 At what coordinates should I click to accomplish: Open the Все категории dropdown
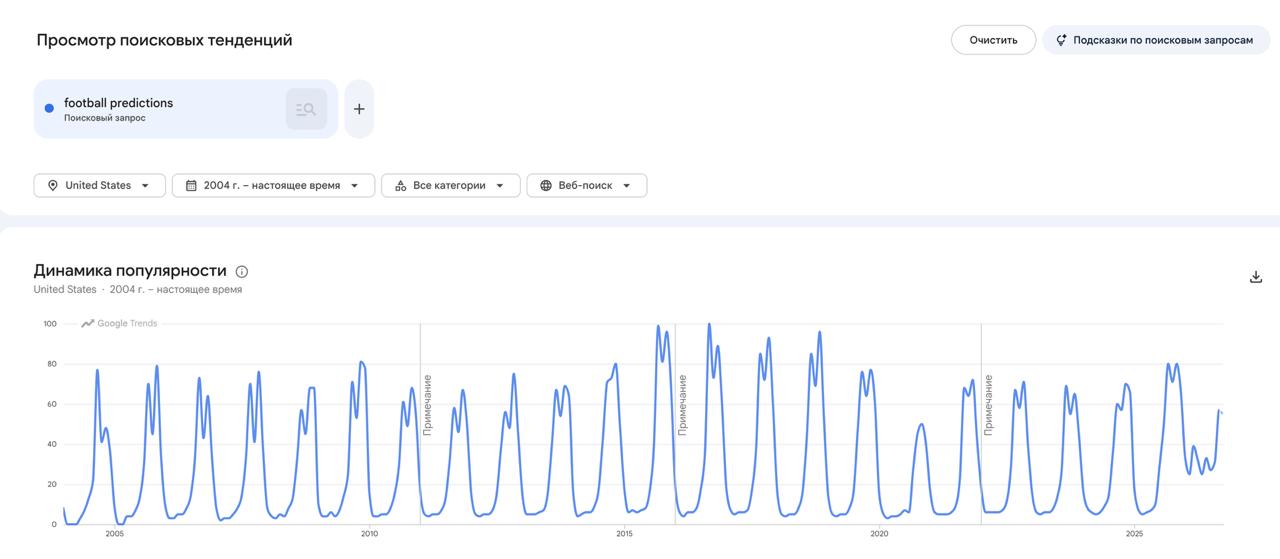point(451,185)
